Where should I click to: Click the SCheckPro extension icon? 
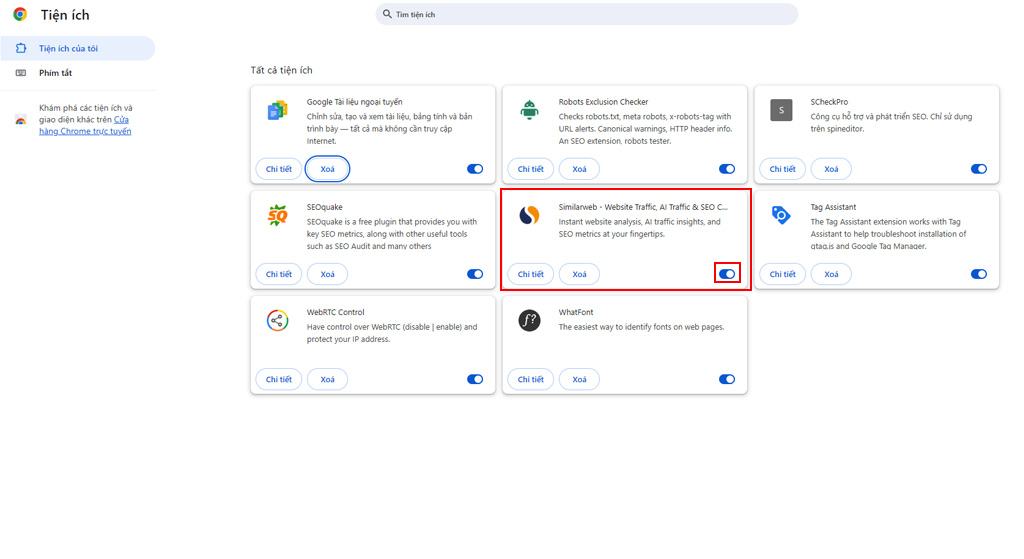(x=781, y=110)
